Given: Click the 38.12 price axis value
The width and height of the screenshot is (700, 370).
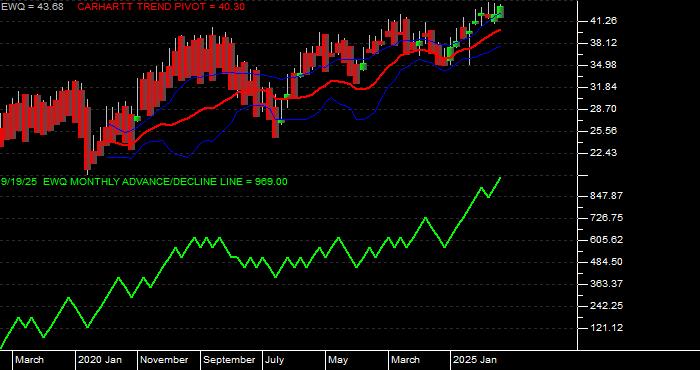Looking at the screenshot, I should click(x=603, y=43).
